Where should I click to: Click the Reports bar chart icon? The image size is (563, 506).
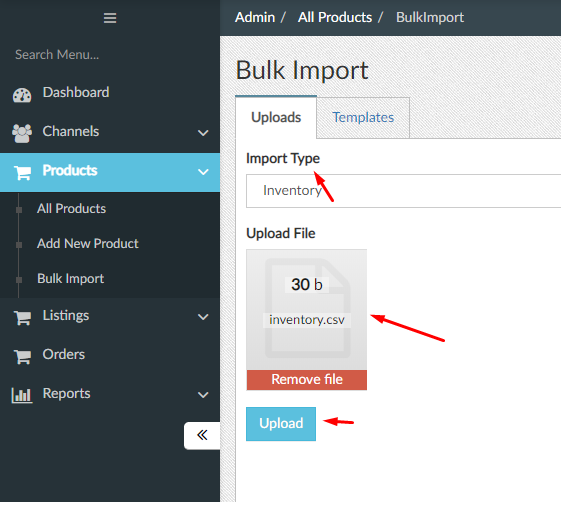coord(22,395)
